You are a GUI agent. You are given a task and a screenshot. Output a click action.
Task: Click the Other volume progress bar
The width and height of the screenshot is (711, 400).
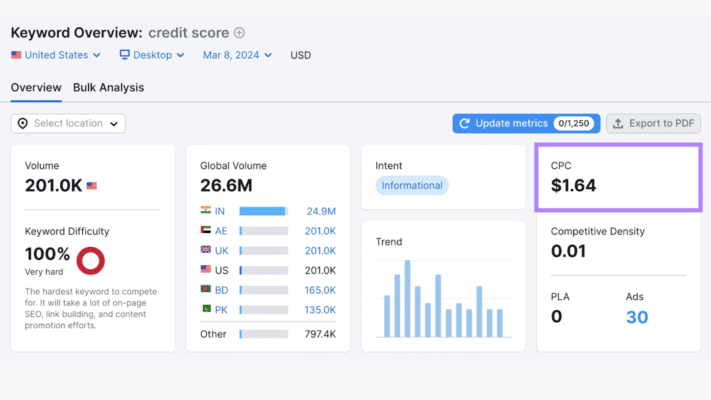[263, 334]
